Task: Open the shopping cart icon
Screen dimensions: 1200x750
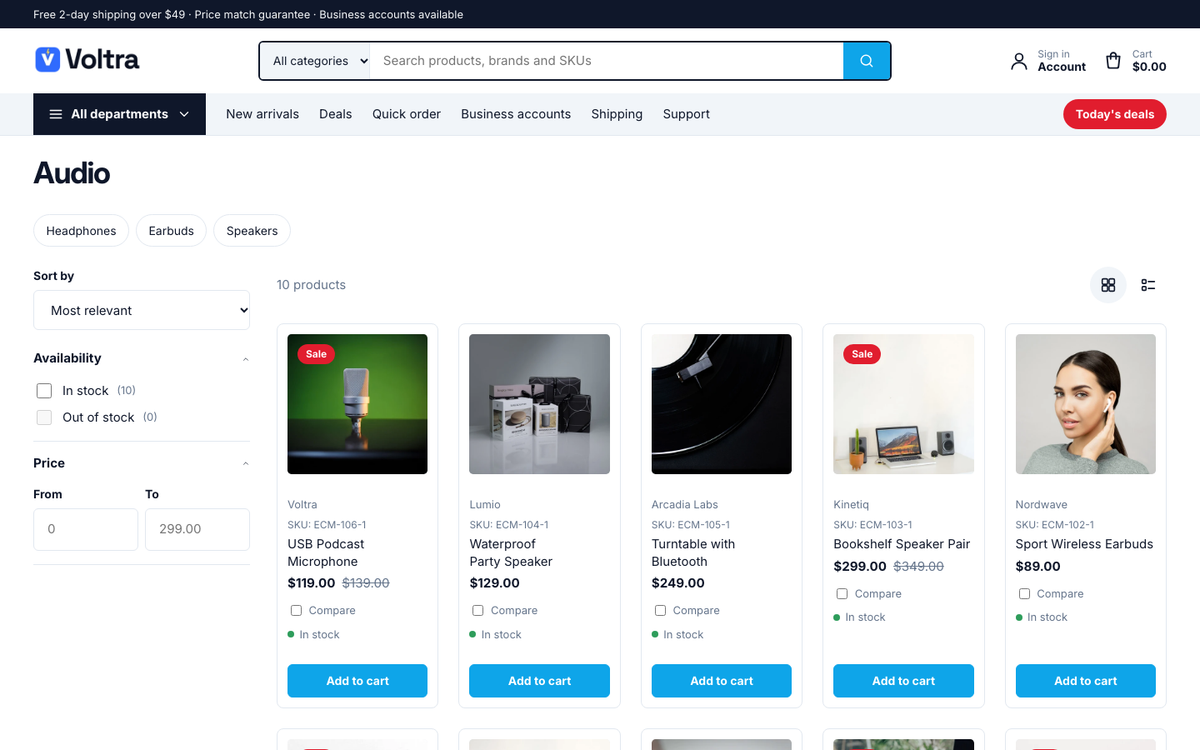Action: (x=1113, y=61)
